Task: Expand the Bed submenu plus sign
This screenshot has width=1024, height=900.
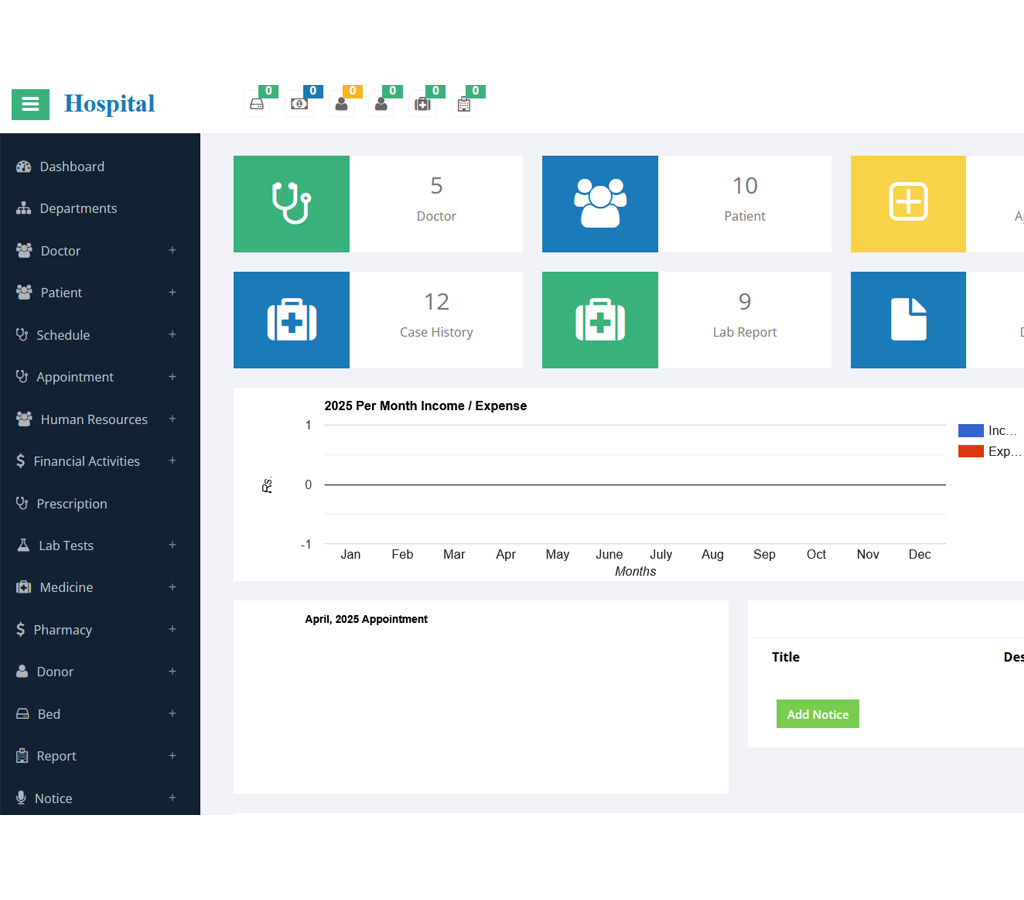Action: pyautogui.click(x=172, y=713)
